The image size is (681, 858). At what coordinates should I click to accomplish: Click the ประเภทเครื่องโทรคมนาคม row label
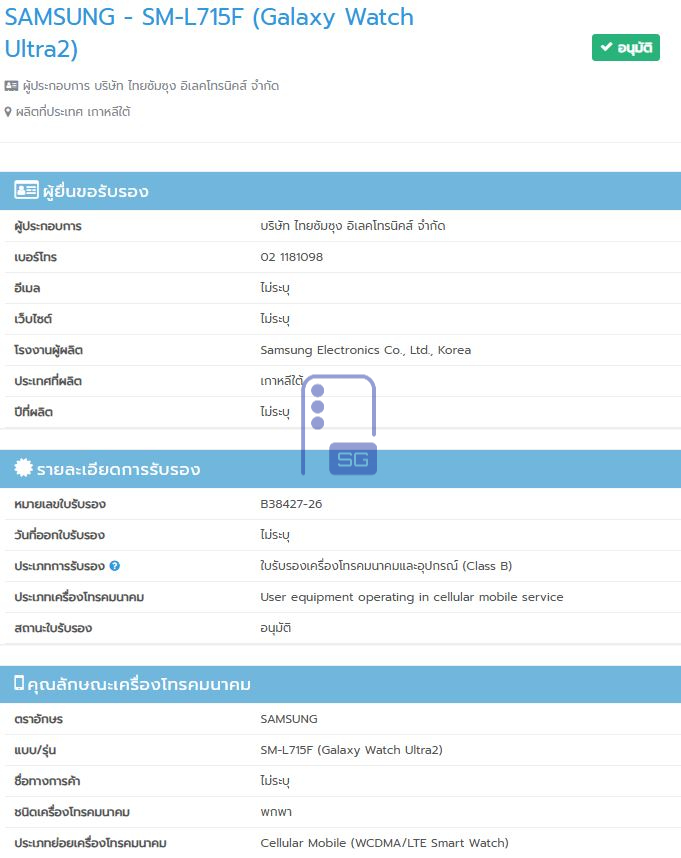79,597
